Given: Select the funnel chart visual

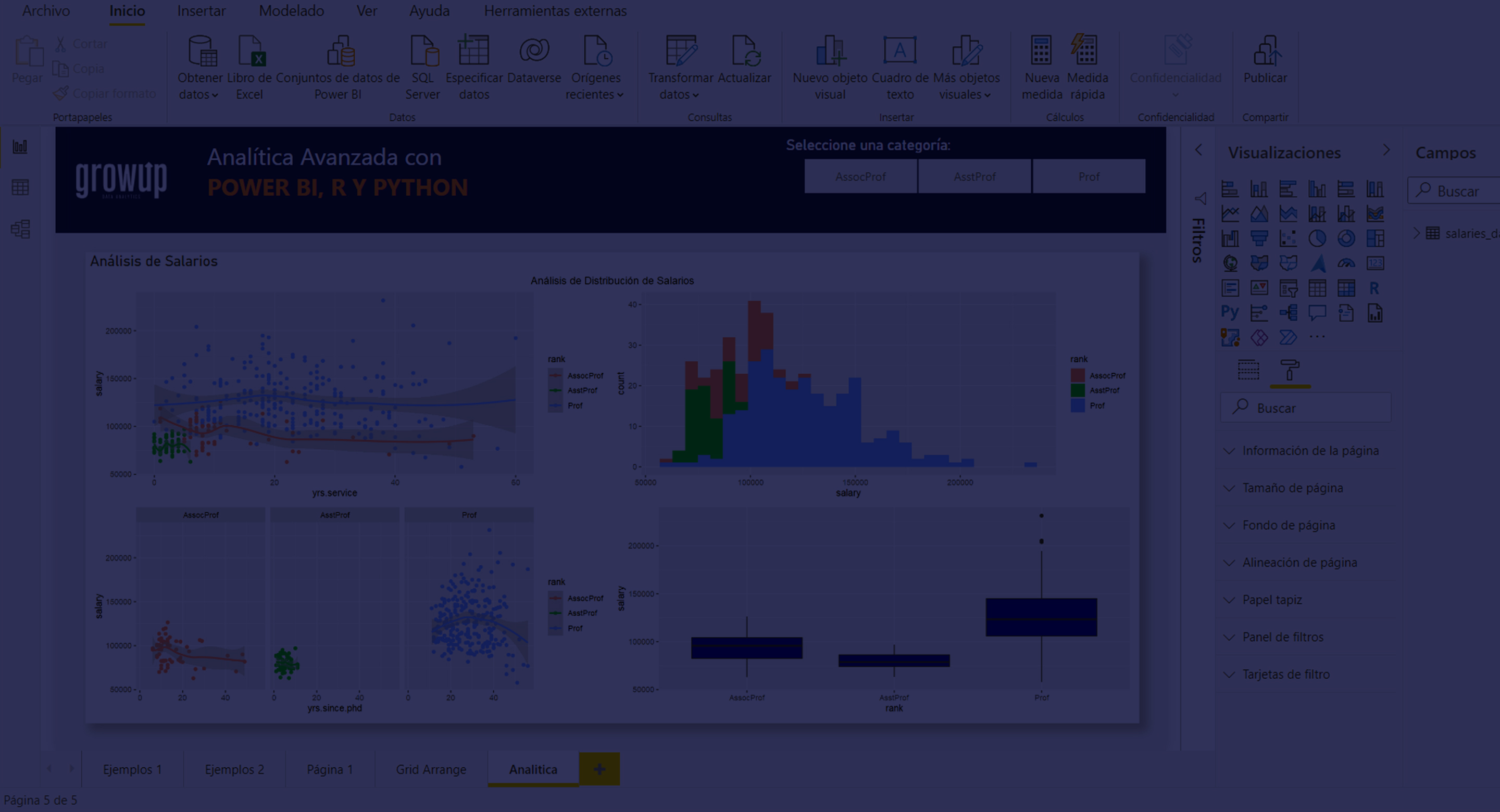Looking at the screenshot, I should coord(1259,238).
